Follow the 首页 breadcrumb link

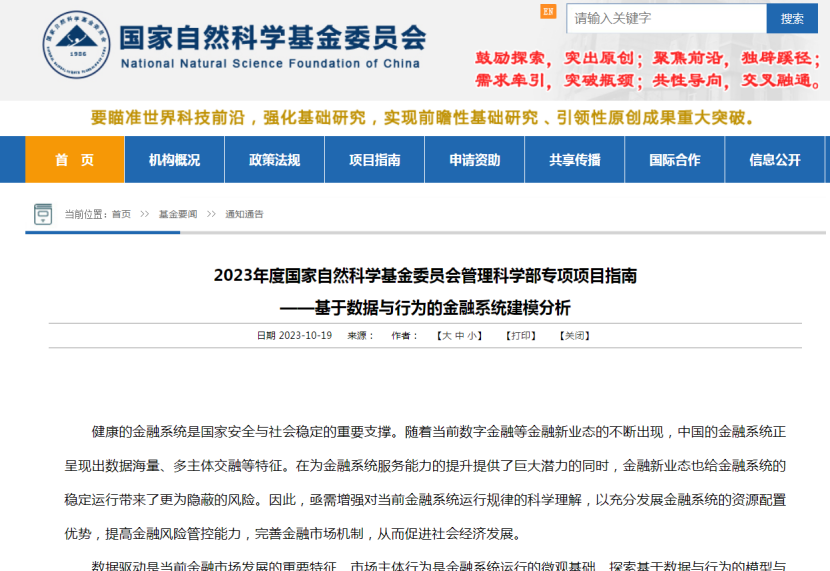(x=121, y=214)
